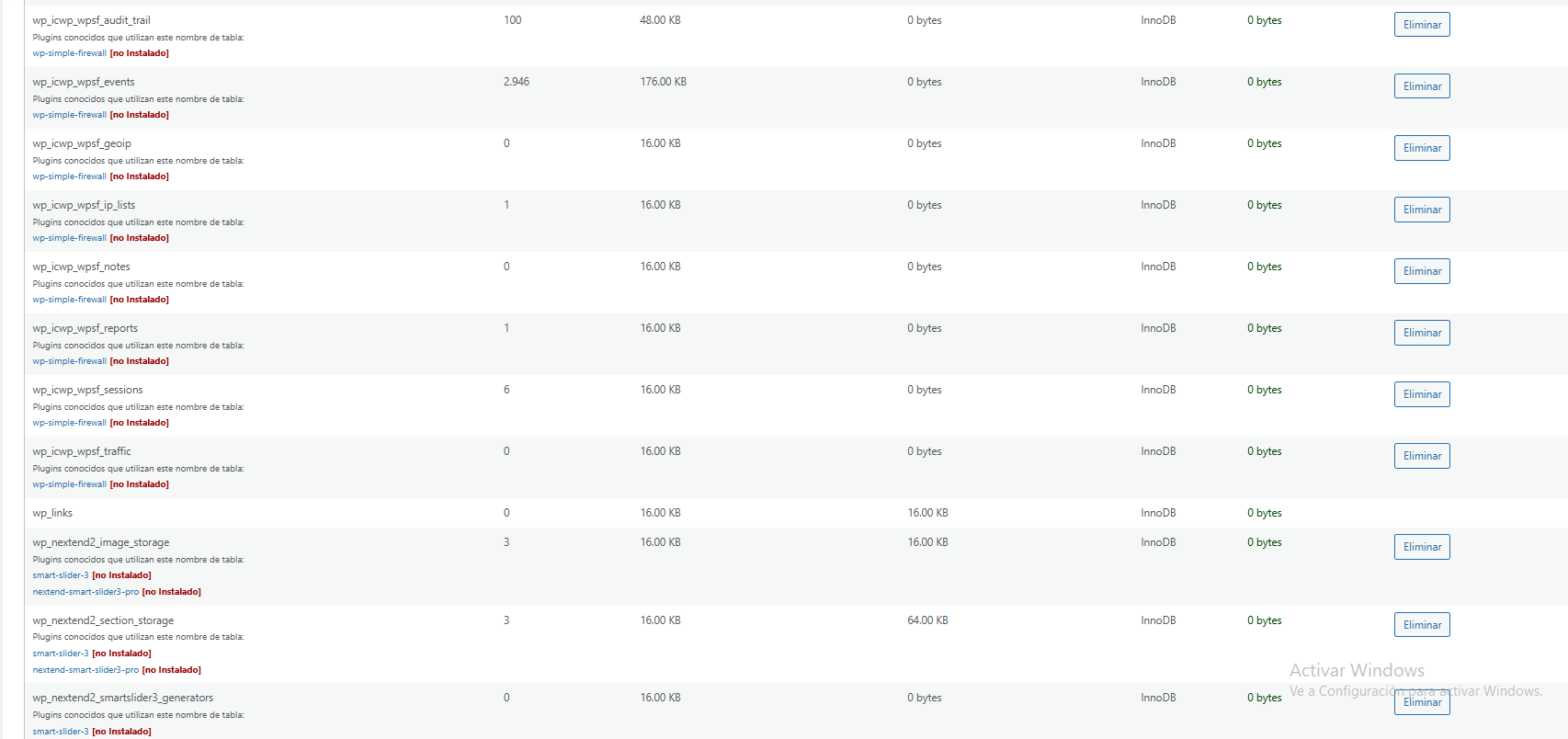1568x739 pixels.
Task: Open smart-slider-3 link under section_storage table
Action: tap(61, 654)
